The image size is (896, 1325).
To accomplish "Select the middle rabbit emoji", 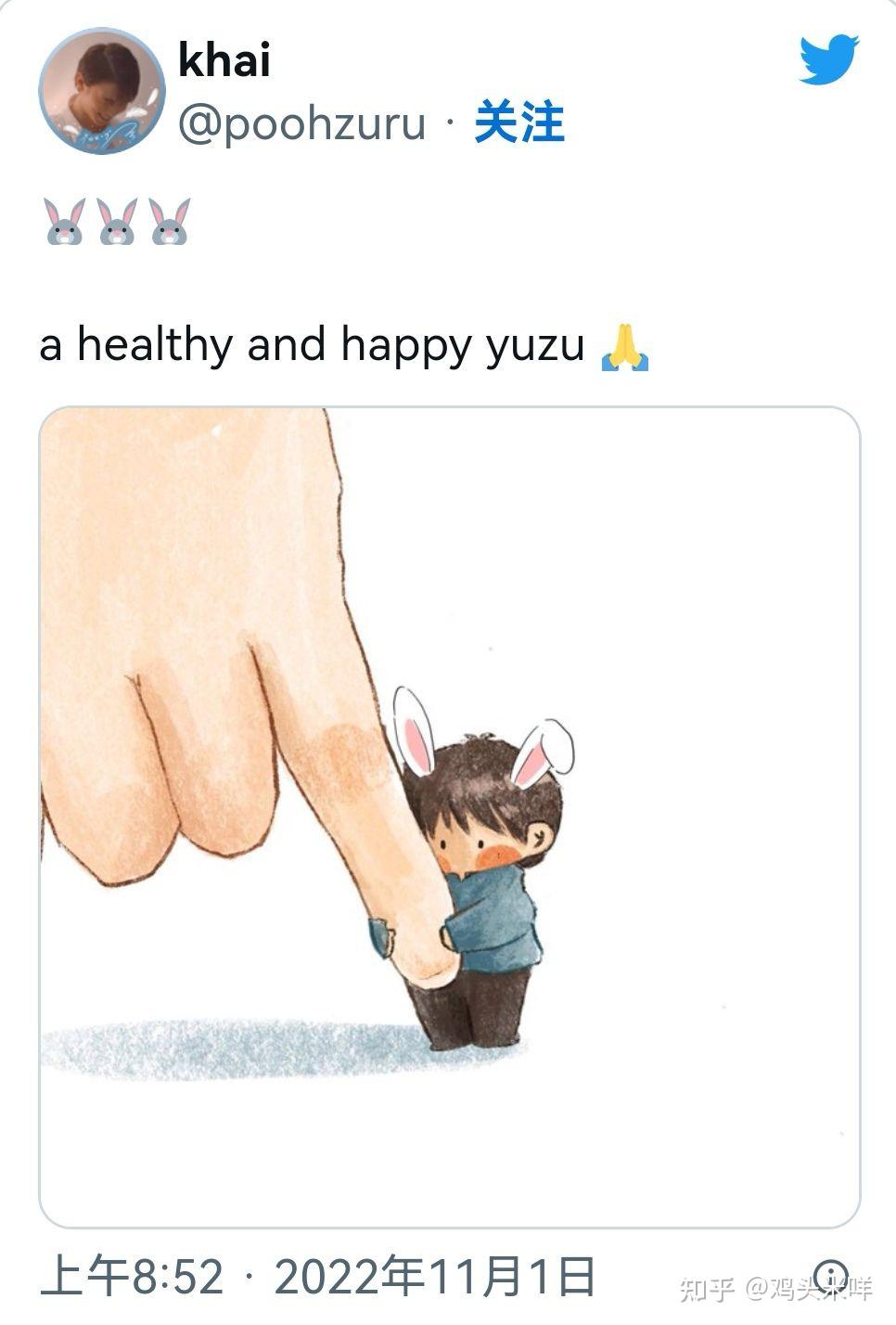I will tap(117, 222).
